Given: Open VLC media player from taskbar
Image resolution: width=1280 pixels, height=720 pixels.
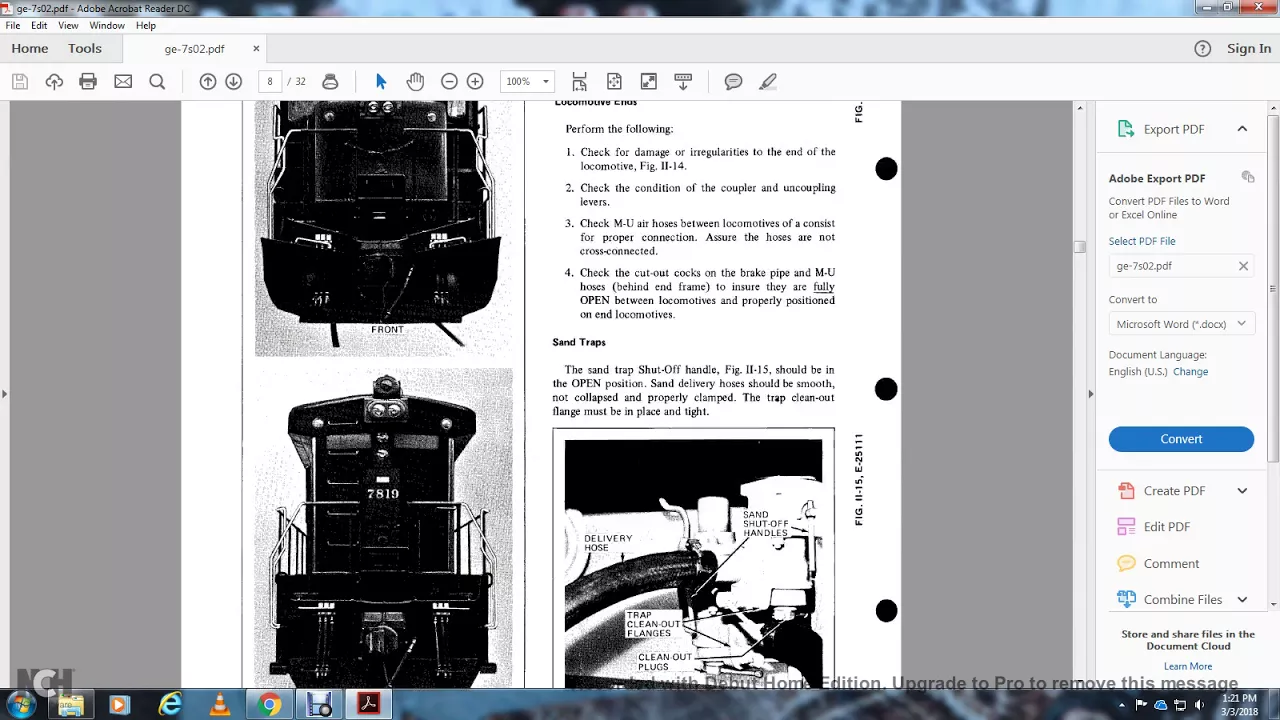Looking at the screenshot, I should (x=219, y=704).
